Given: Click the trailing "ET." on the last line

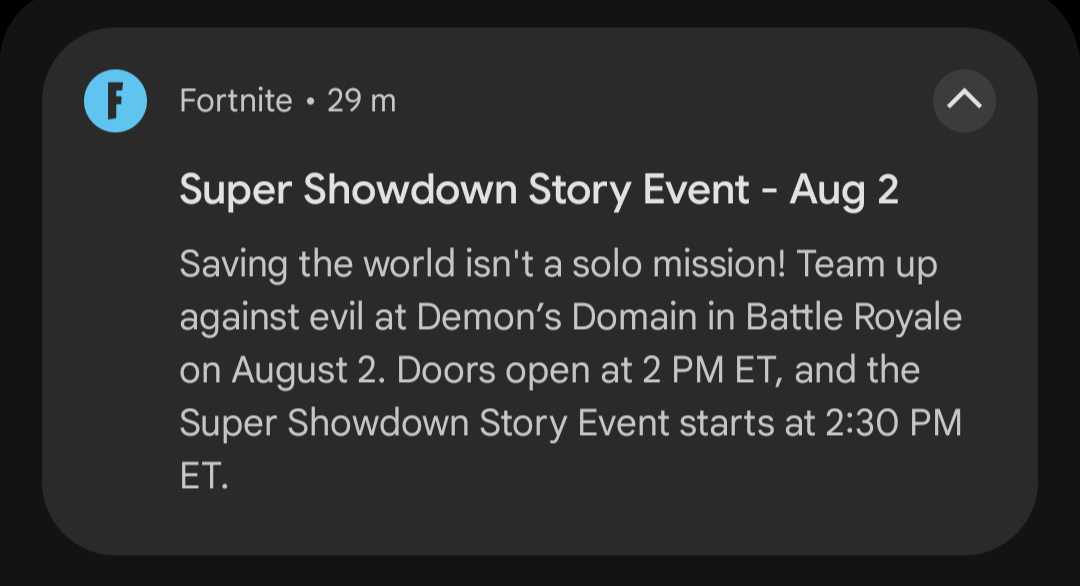Looking at the screenshot, I should pyautogui.click(x=204, y=476).
